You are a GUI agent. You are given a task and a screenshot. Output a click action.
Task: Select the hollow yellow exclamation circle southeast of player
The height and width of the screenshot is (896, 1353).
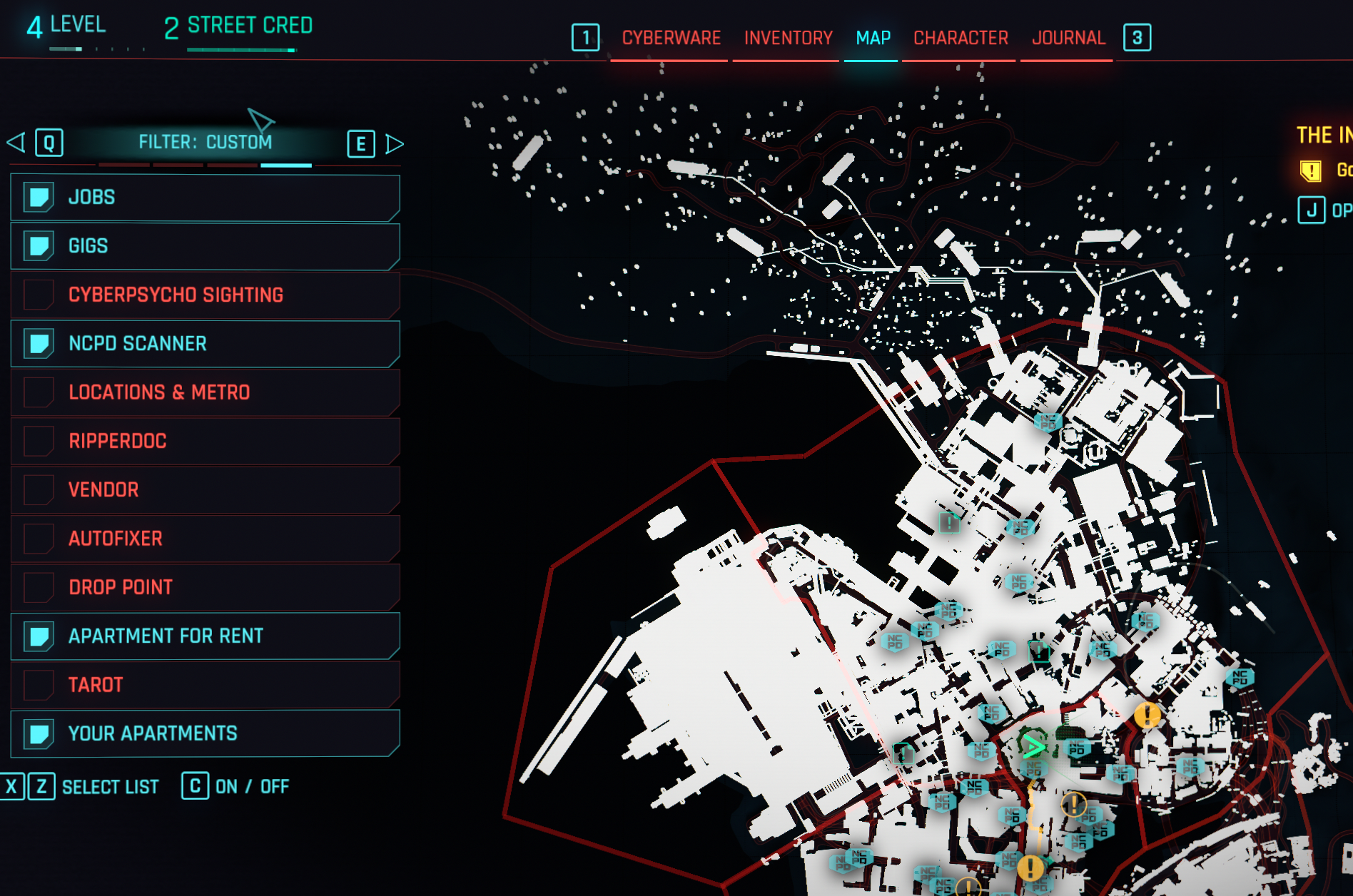1074,805
